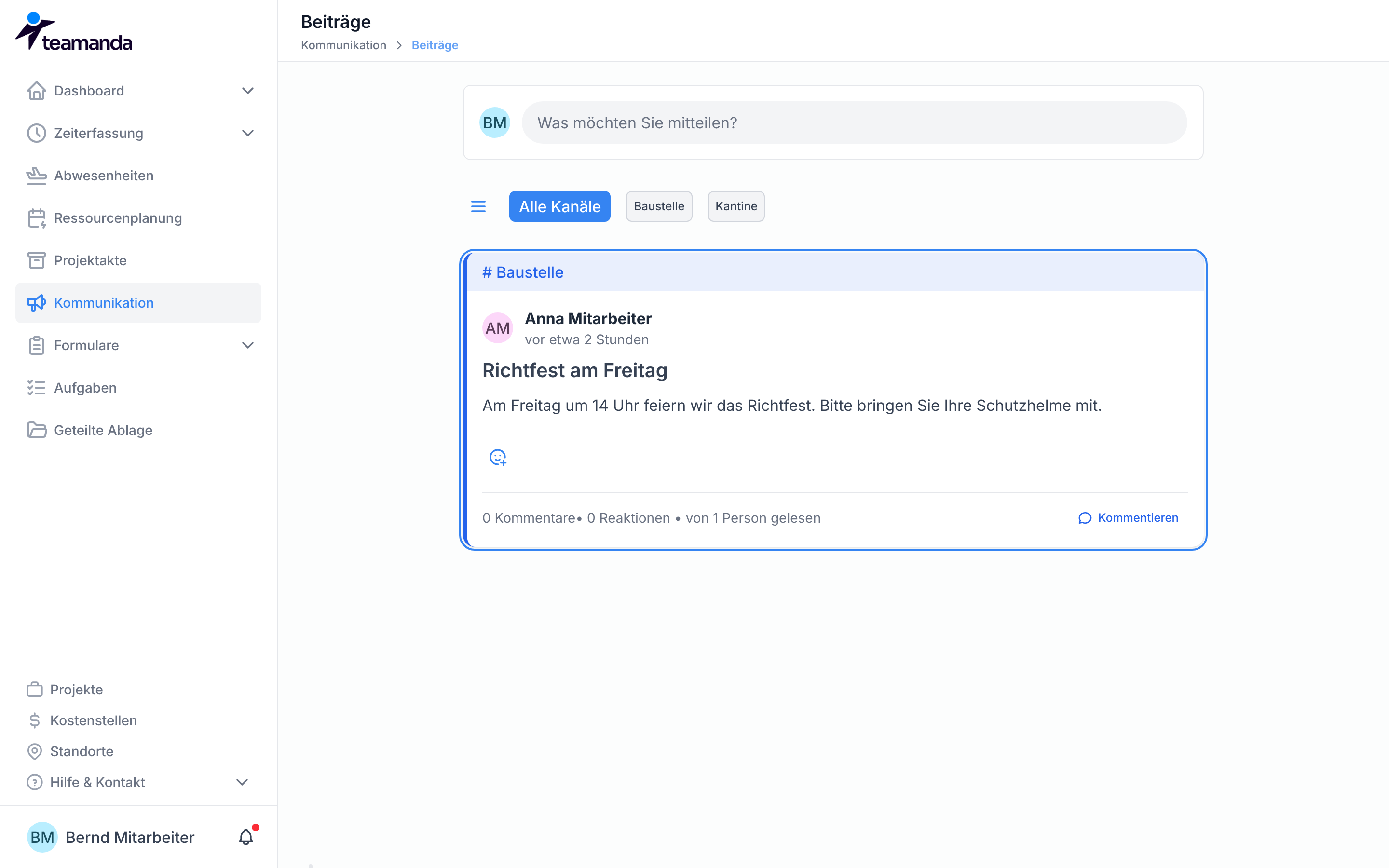Click the Projektakte archive icon
Viewport: 1389px width, 868px height.
(x=36, y=260)
